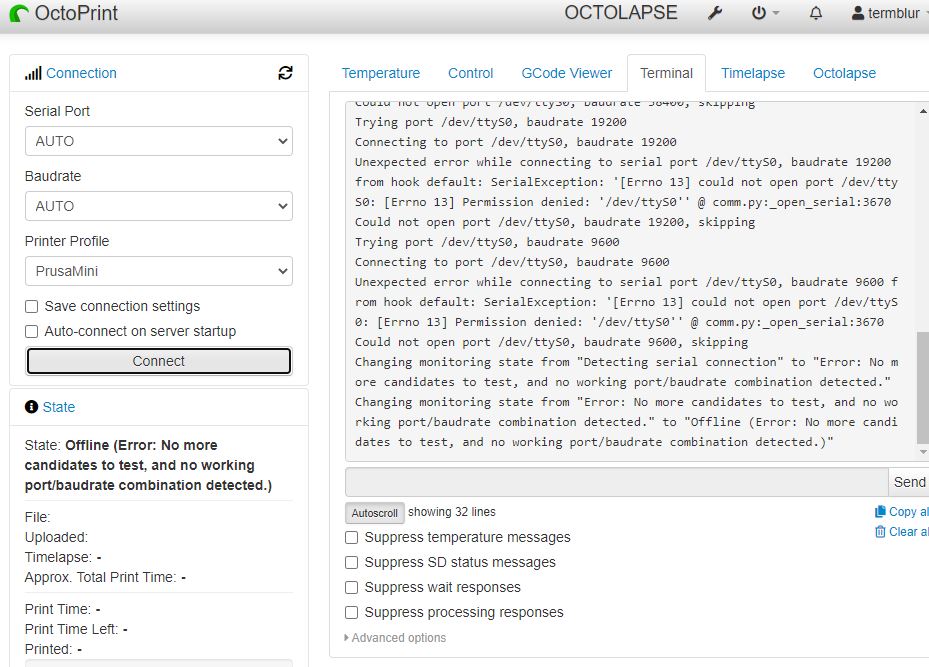The height and width of the screenshot is (667, 929).
Task: Click the "Print Time Left" label
Action: tap(71, 629)
